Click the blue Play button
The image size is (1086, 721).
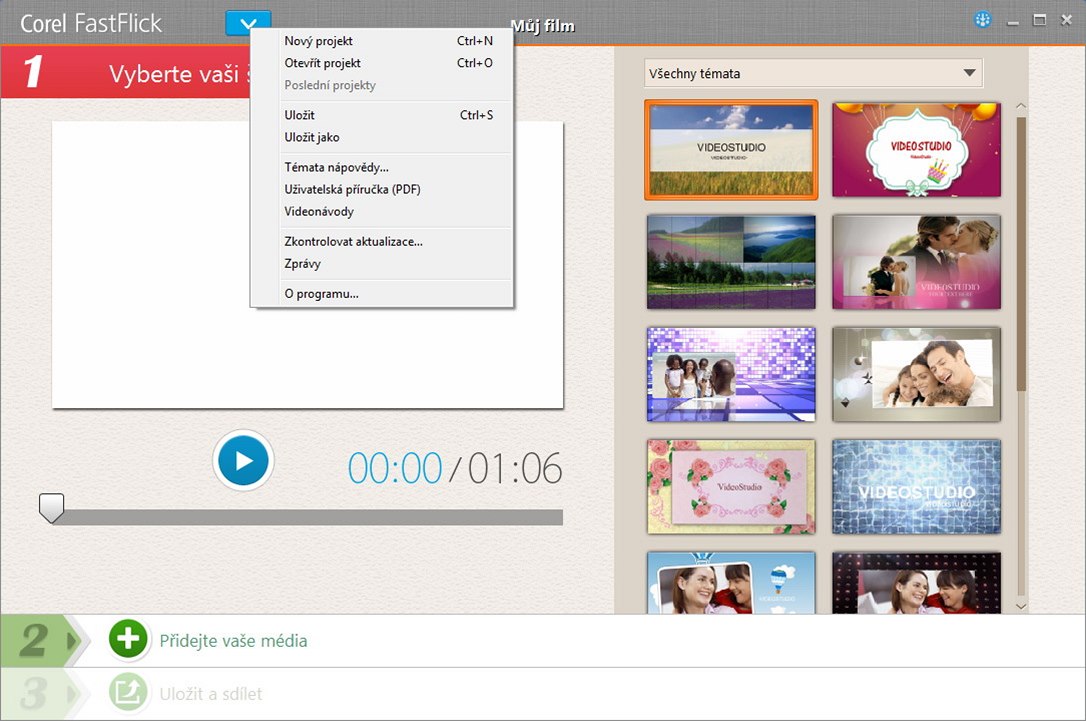coord(243,460)
